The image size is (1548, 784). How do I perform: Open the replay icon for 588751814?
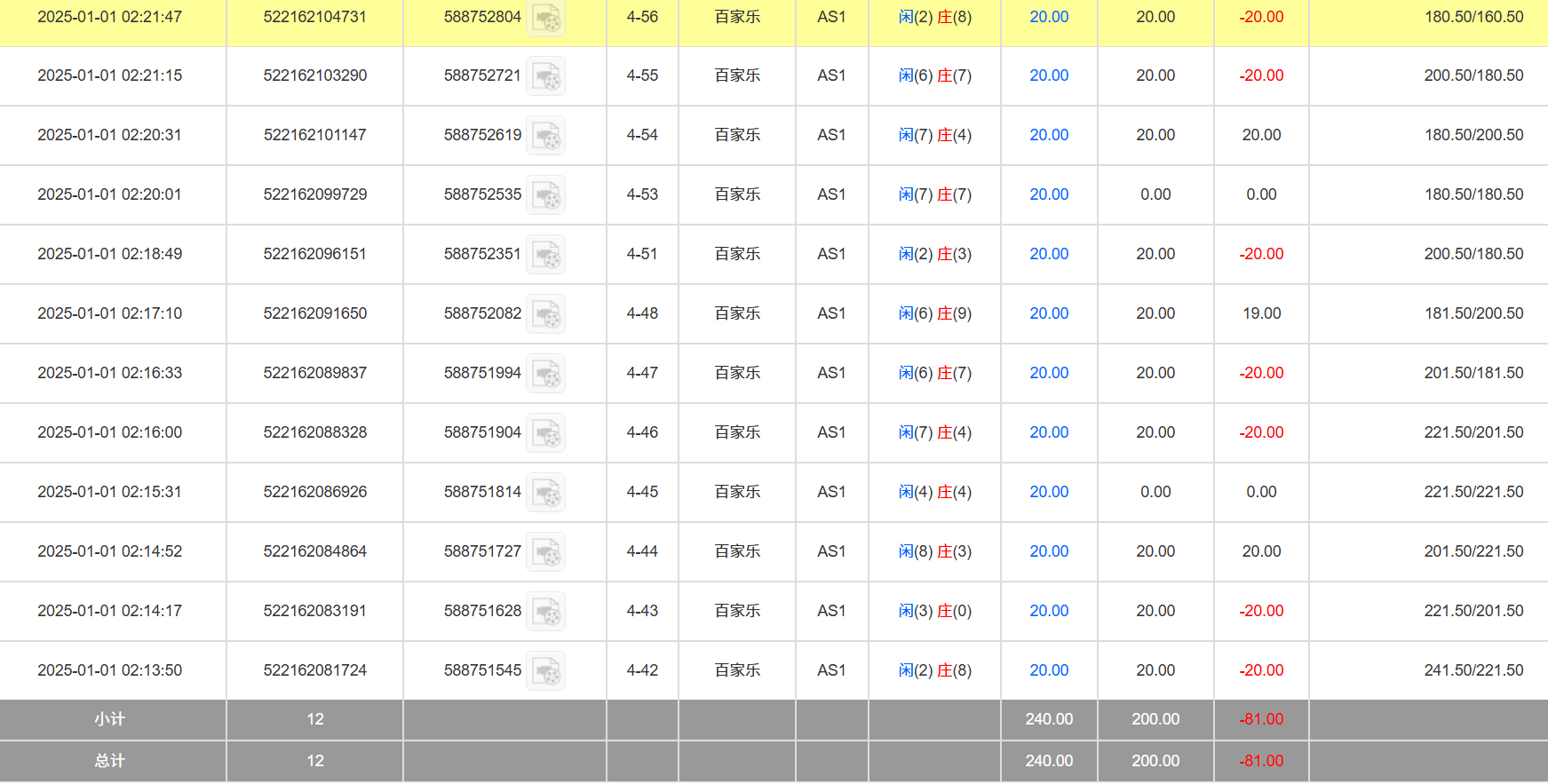point(545,493)
